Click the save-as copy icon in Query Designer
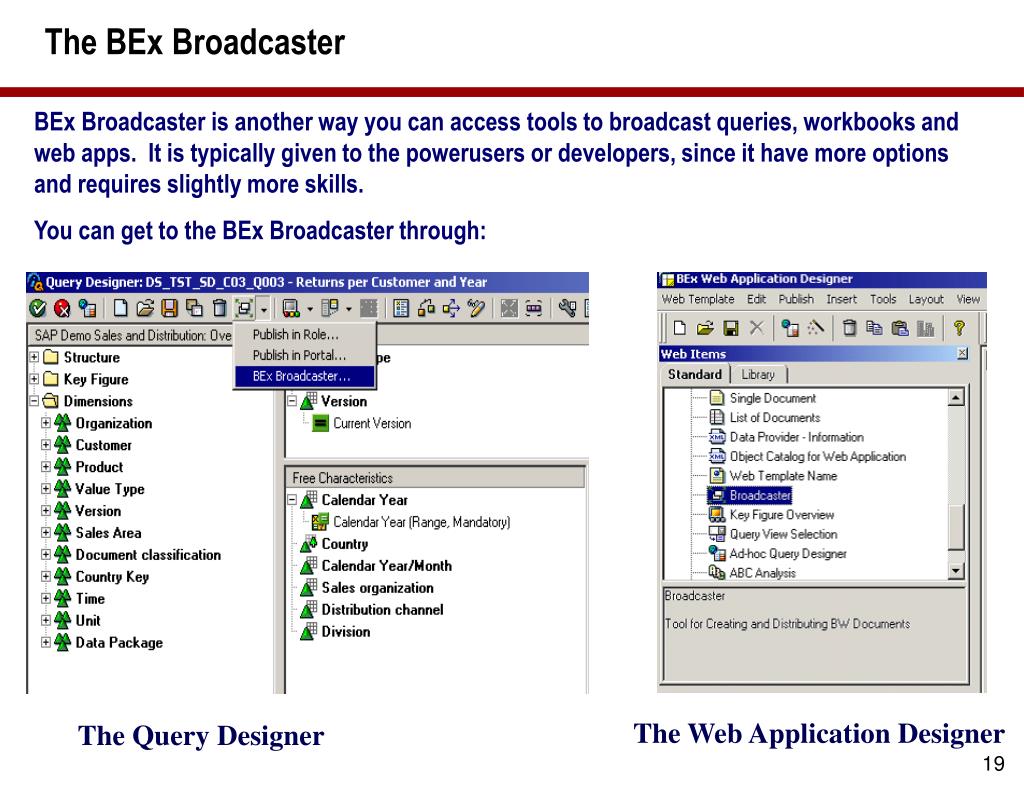Viewport: 1024px width, 789px height. pyautogui.click(x=194, y=308)
